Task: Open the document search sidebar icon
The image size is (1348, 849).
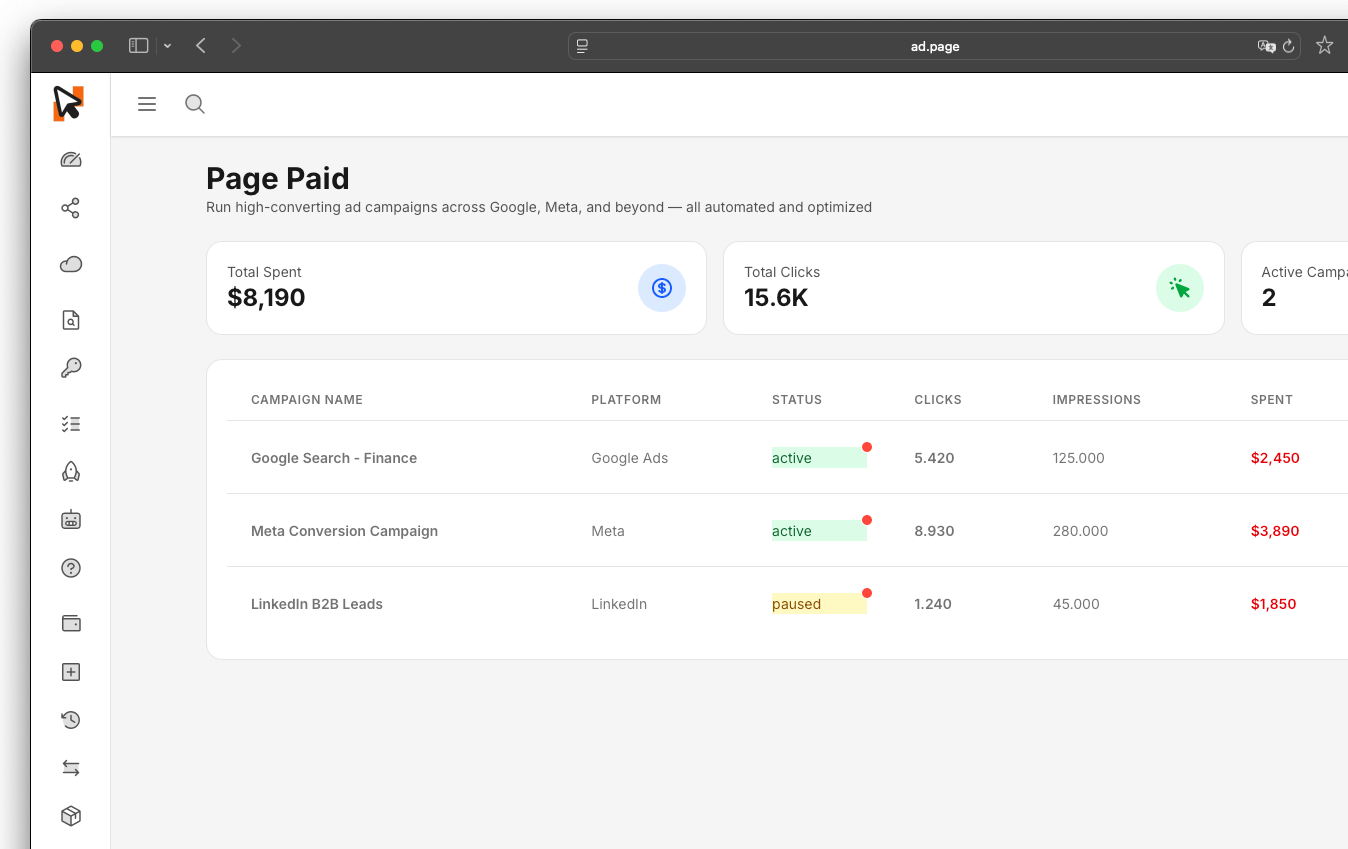Action: point(71,320)
